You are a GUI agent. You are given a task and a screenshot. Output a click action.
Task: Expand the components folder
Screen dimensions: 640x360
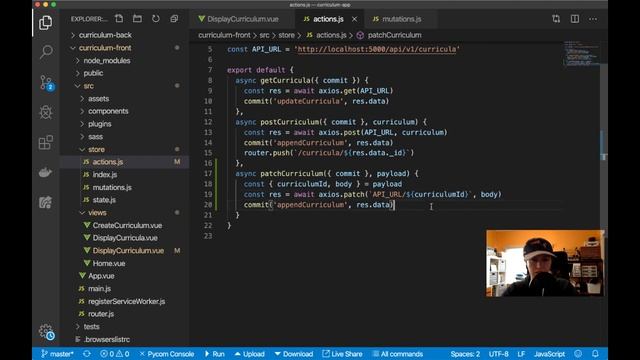(108, 111)
